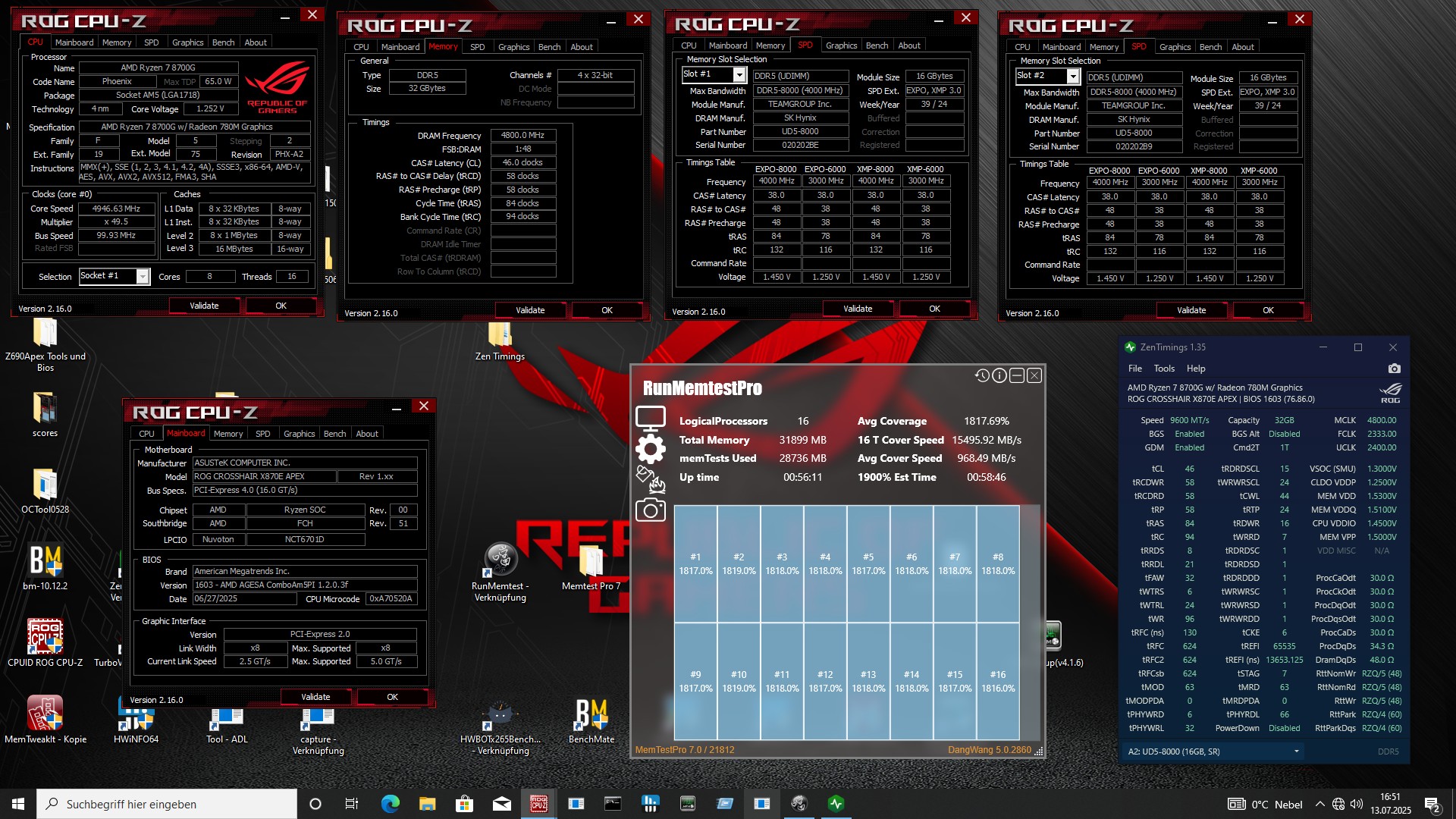The image size is (1456, 819).
Task: Click green ZenTimings icon in taskbar
Action: (x=836, y=804)
